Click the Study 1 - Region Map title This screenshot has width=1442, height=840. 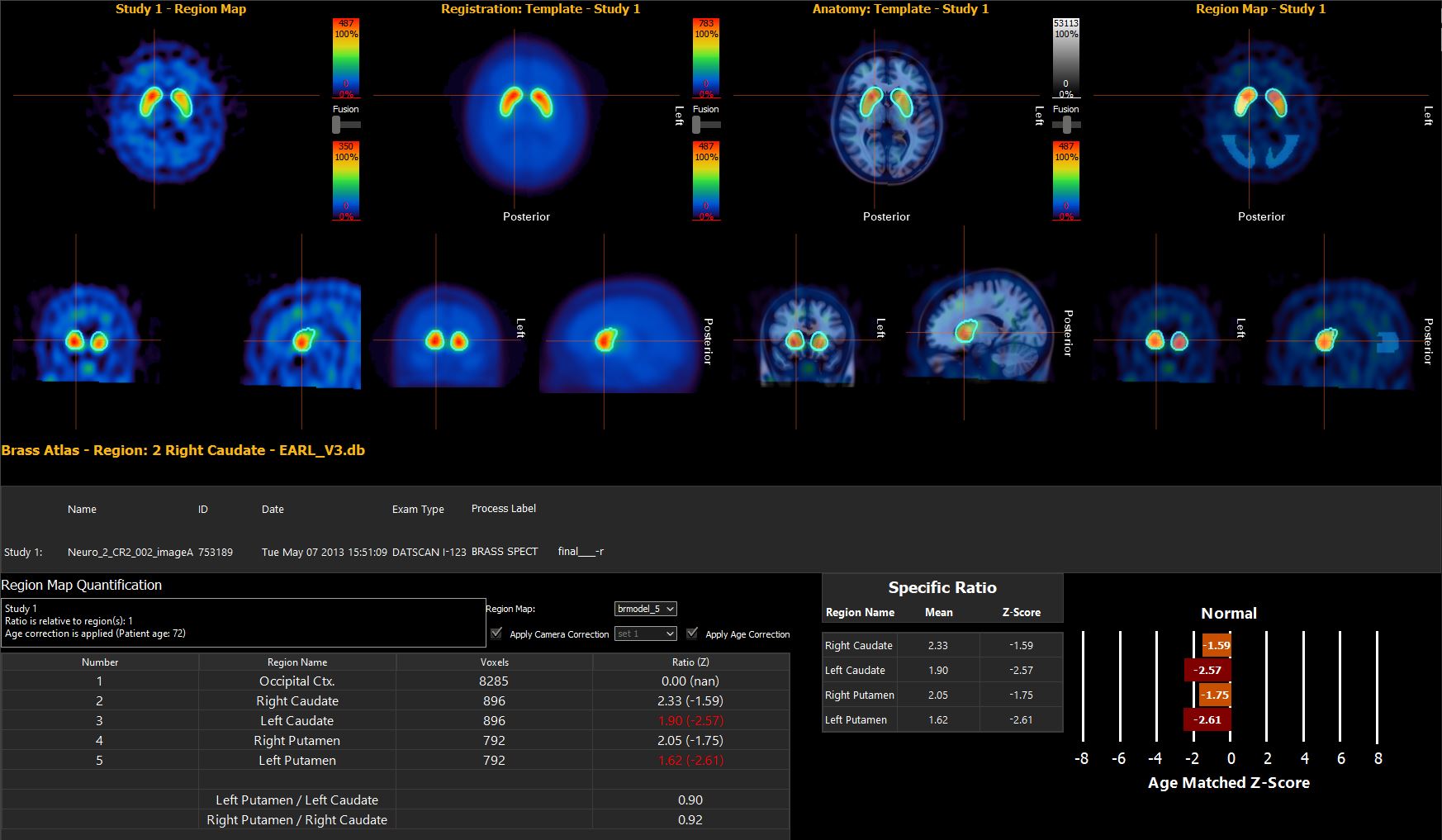tap(180, 9)
